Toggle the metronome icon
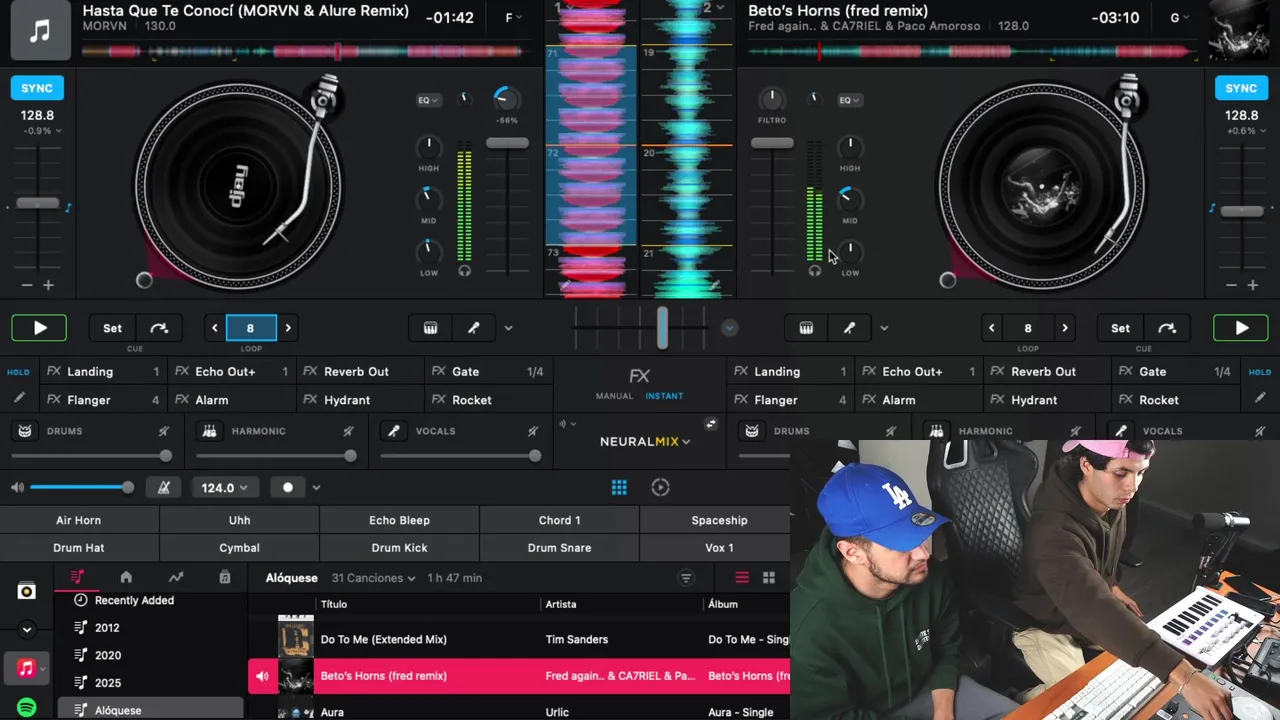The width and height of the screenshot is (1280, 720). (164, 488)
